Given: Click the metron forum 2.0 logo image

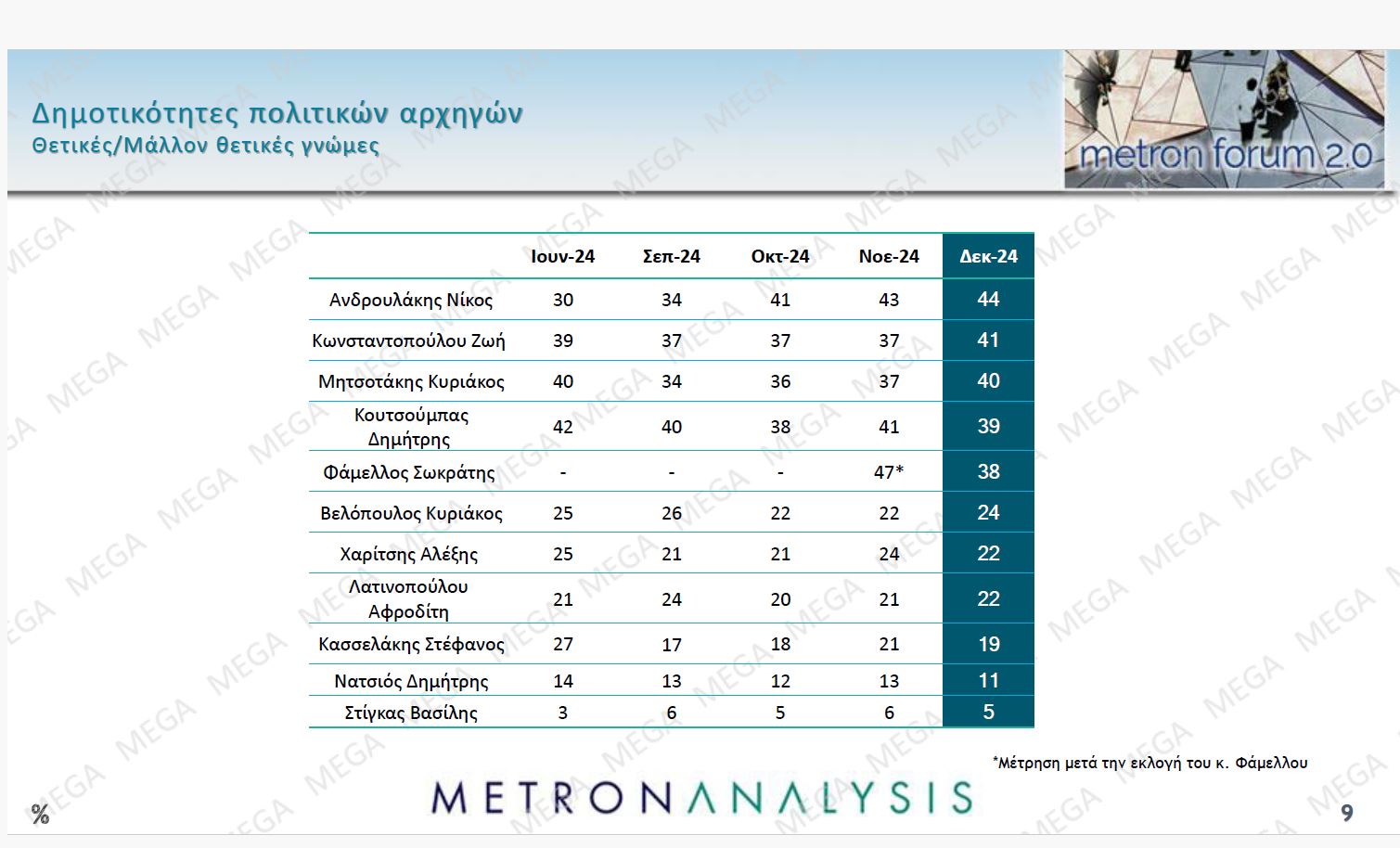Looking at the screenshot, I should (x=1223, y=119).
